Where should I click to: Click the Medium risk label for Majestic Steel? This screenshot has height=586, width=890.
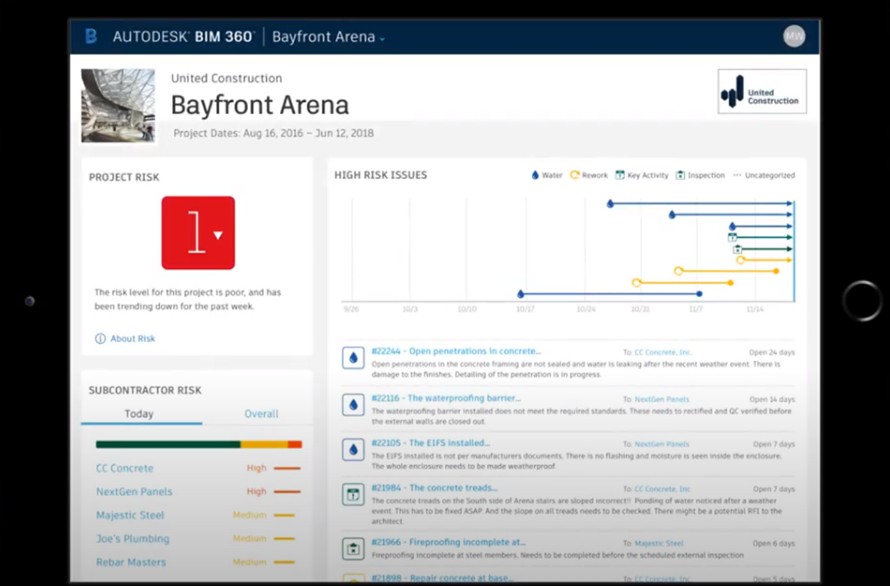pos(249,515)
